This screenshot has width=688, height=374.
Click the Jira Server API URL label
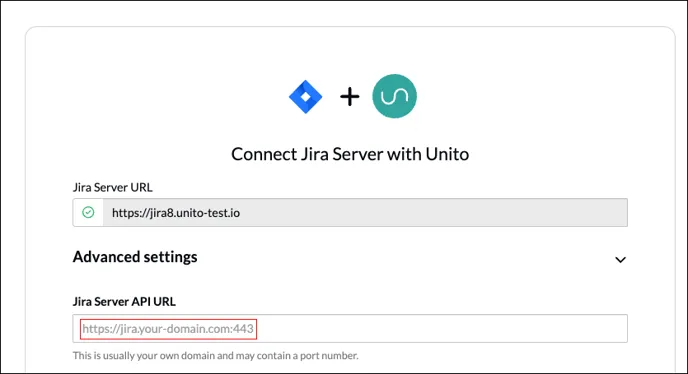124,302
